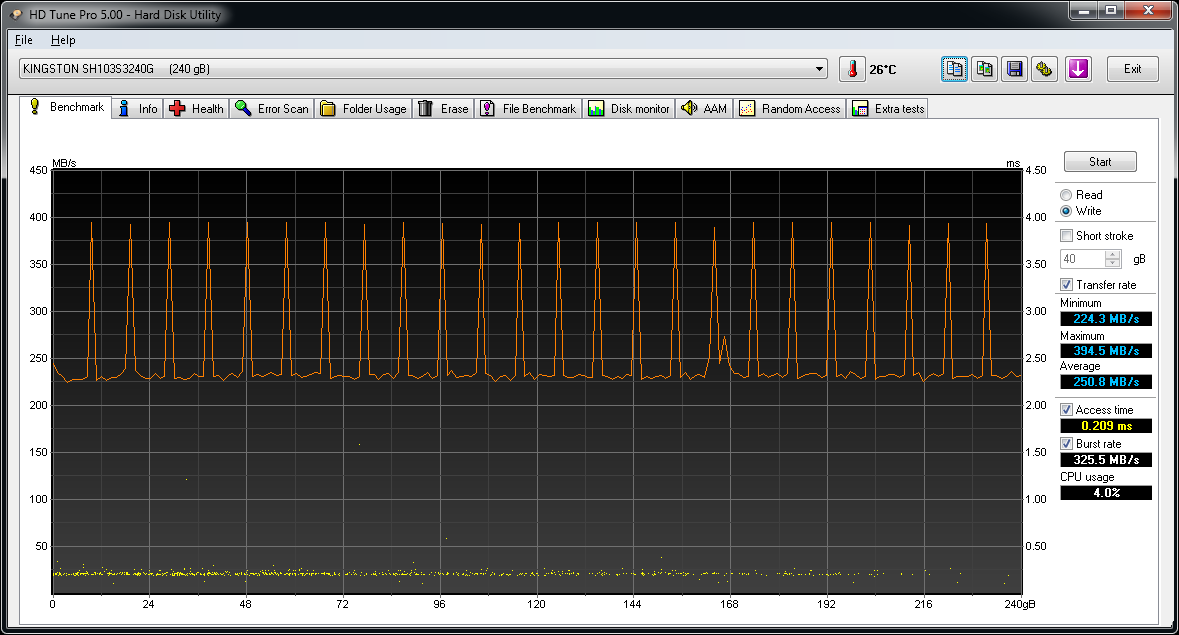Click the access time value 0.209 ms
Image resolution: width=1179 pixels, height=635 pixels.
pyautogui.click(x=1106, y=426)
